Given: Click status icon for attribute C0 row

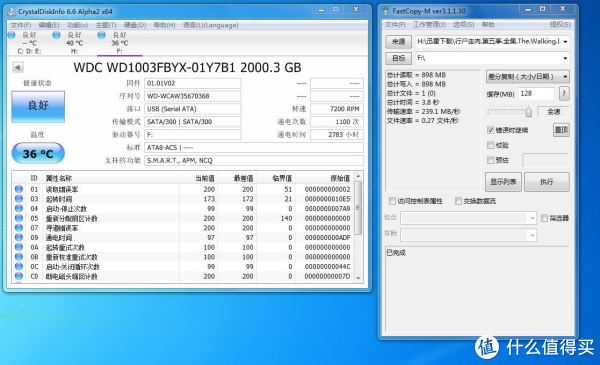Looking at the screenshot, I should point(19,276).
